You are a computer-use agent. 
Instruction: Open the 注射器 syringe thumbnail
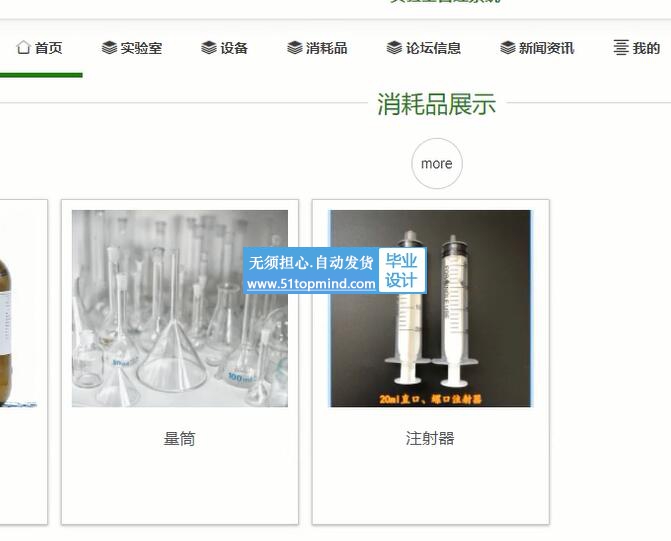coord(431,308)
